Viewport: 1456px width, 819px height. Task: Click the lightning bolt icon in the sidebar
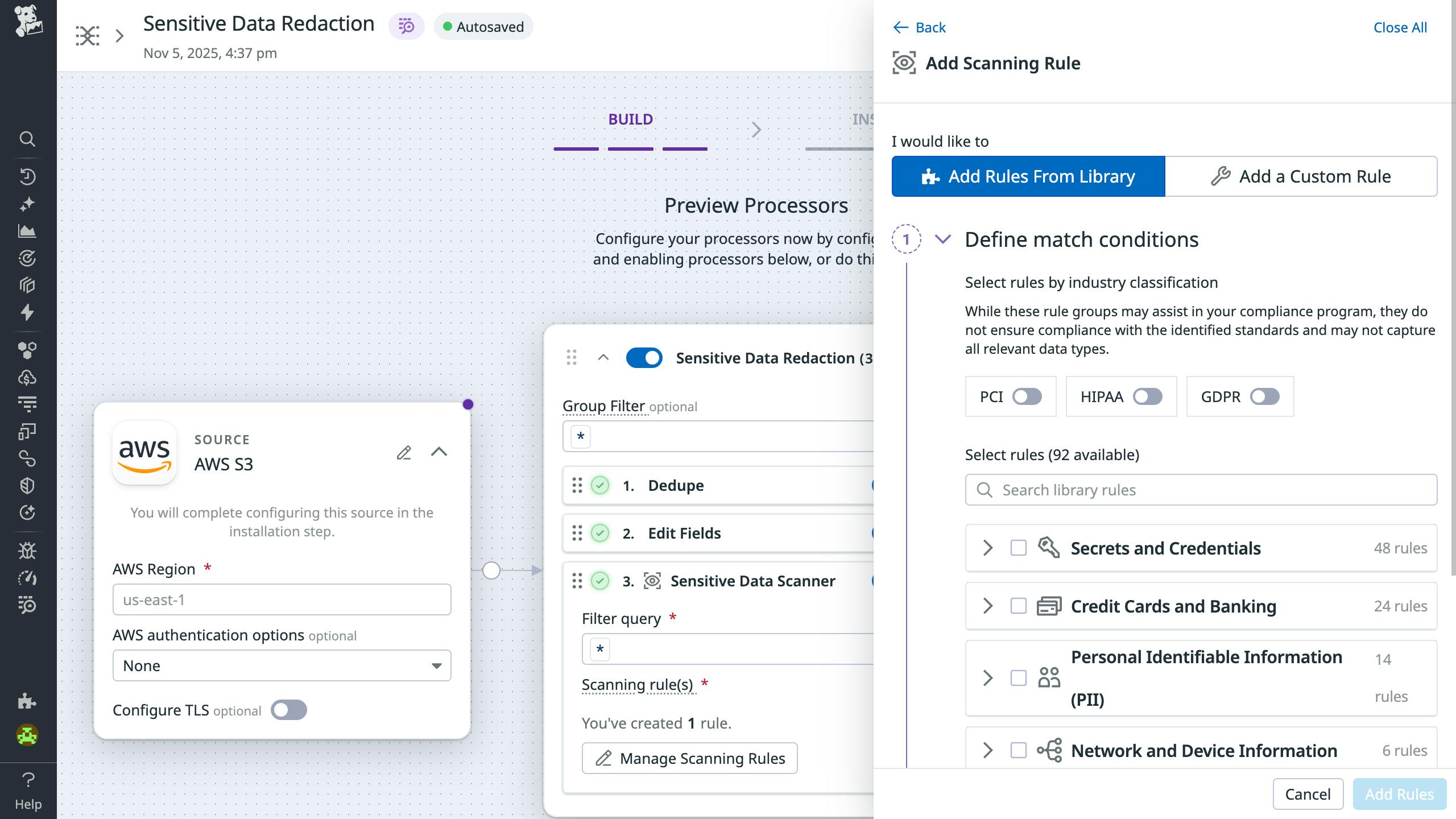(x=28, y=312)
